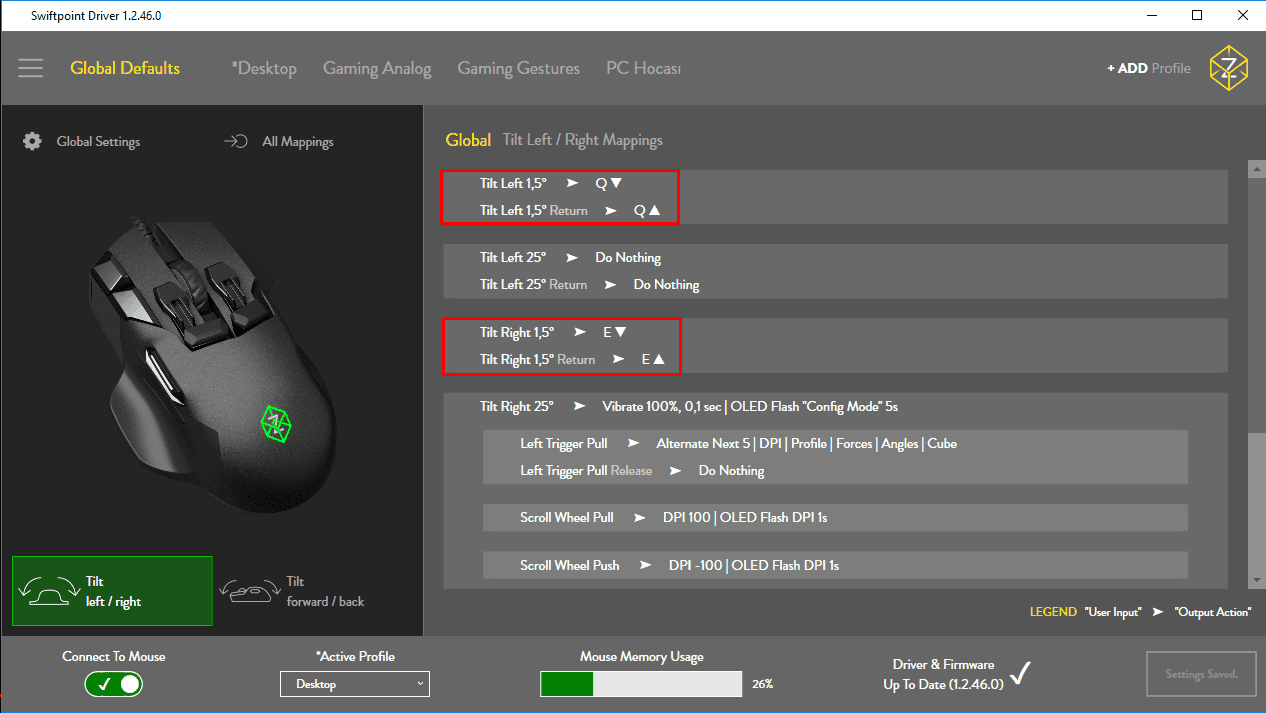
Task: Click the ADD Profile button
Action: (1148, 68)
